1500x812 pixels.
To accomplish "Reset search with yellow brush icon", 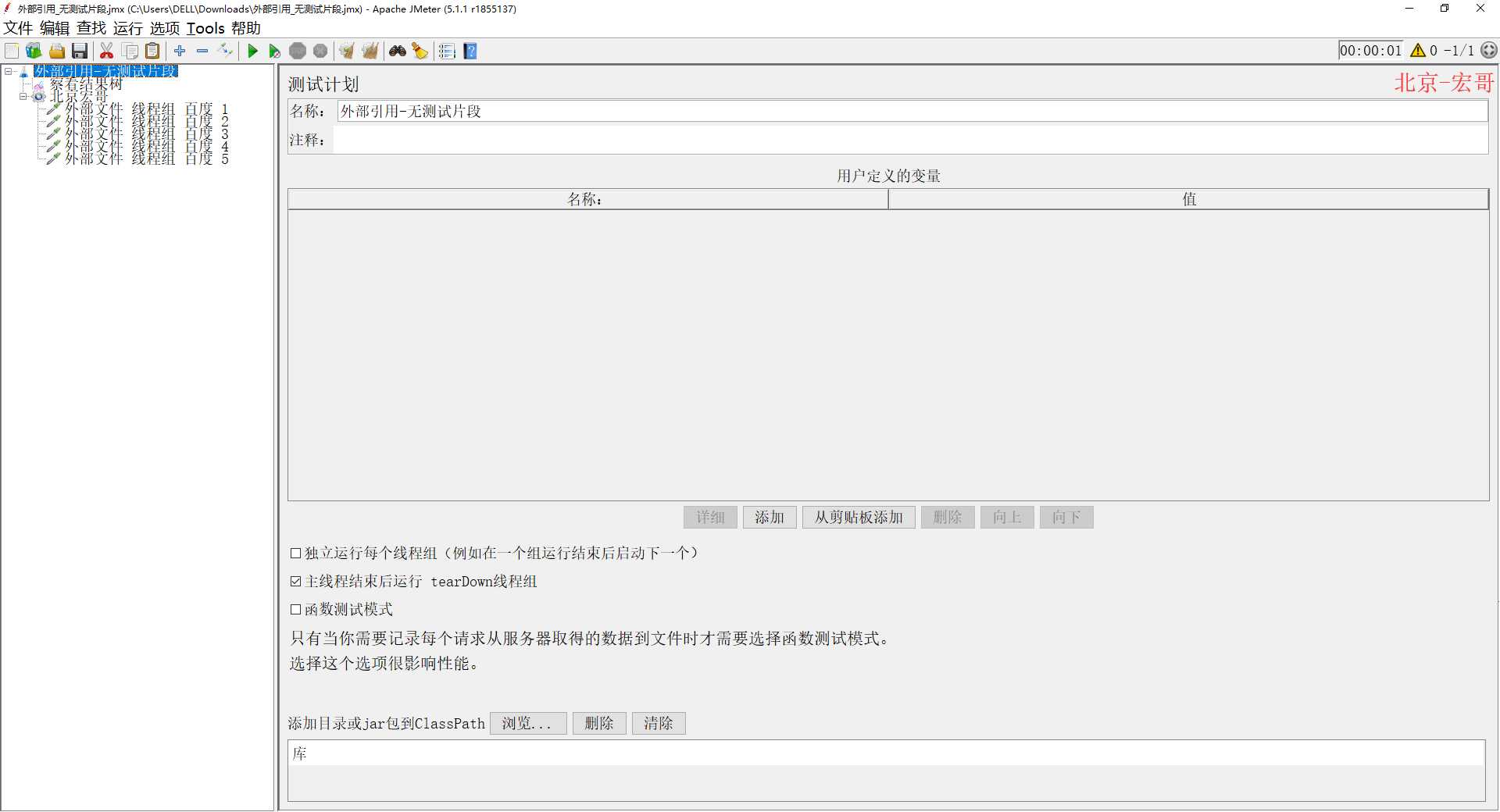I will (x=420, y=51).
